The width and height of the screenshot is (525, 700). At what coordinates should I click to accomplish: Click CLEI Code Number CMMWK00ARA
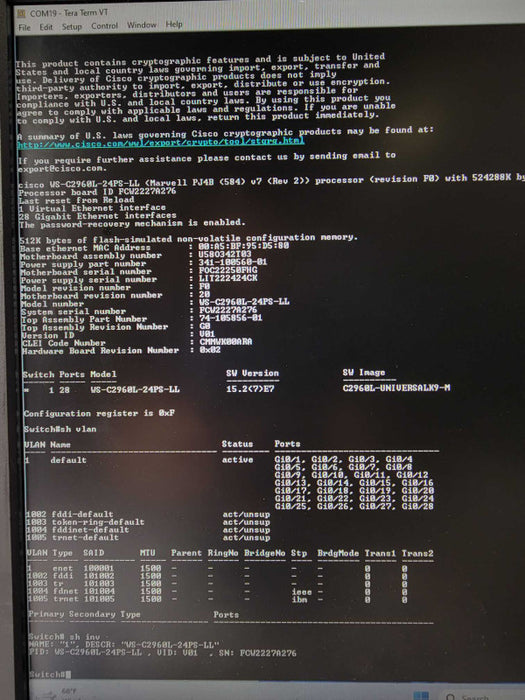225,342
